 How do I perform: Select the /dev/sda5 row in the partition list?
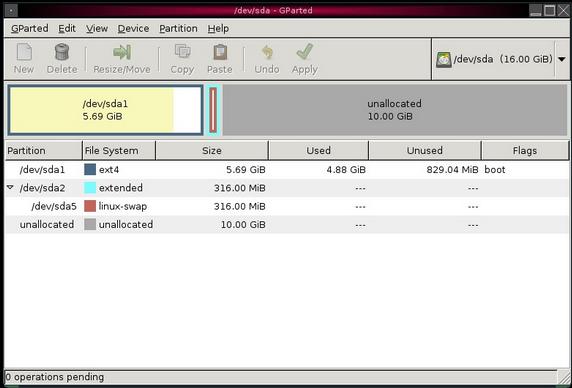click(x=287, y=206)
